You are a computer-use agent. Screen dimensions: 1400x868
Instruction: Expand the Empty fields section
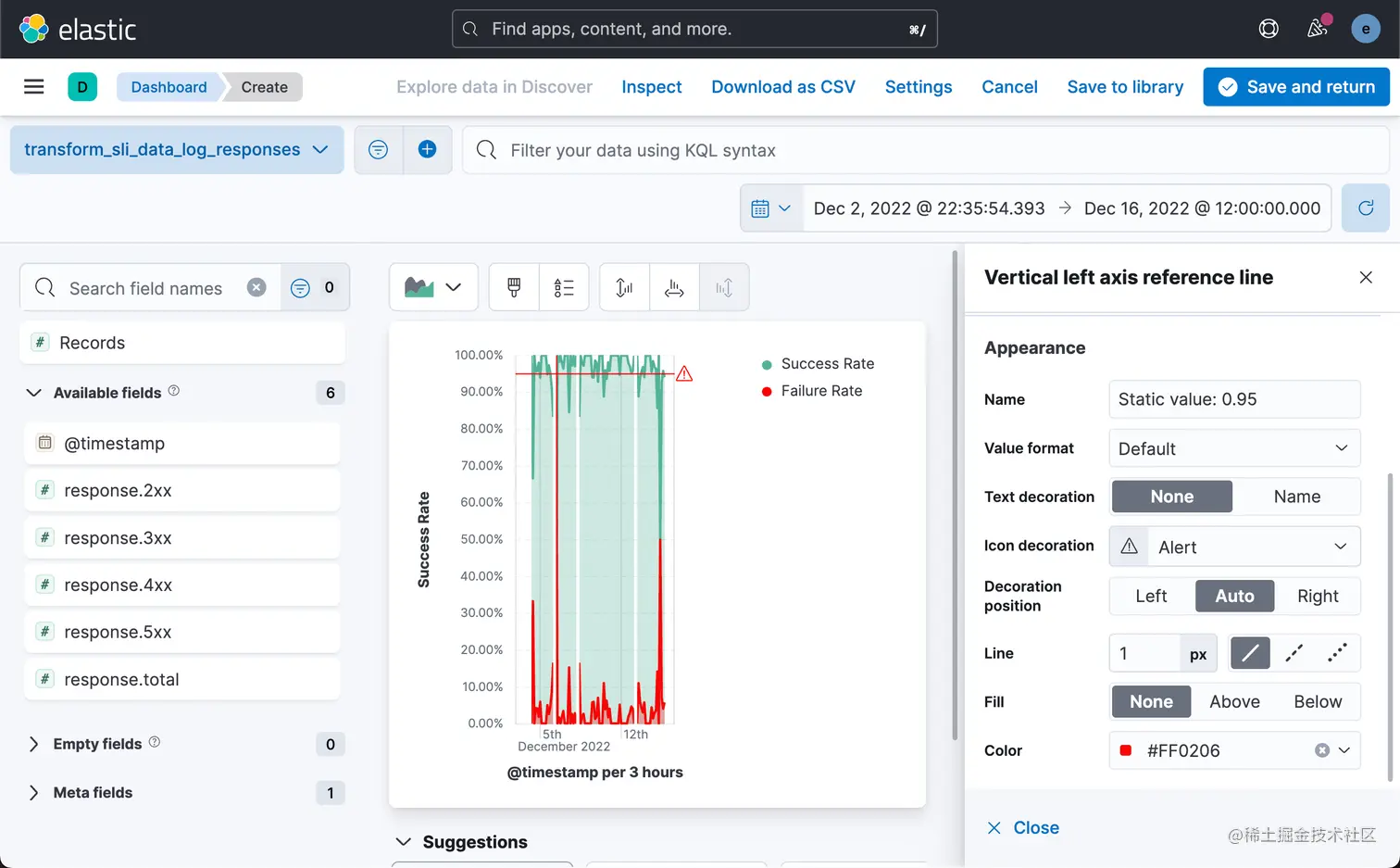tap(97, 744)
